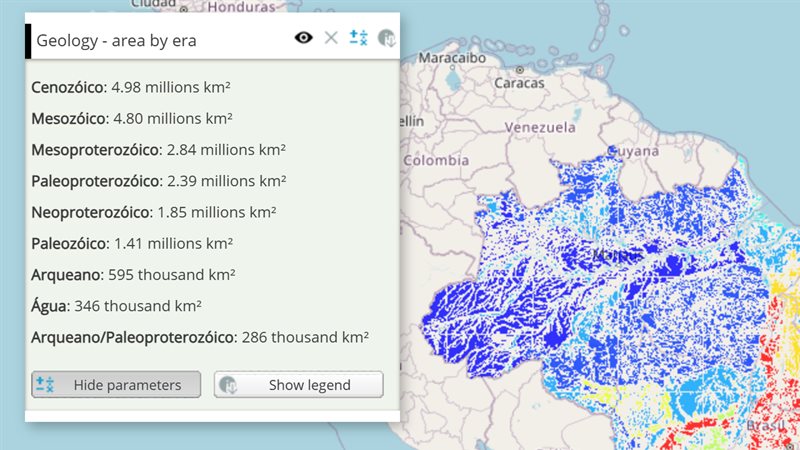Click parameters calculator icon in panel header

pos(358,38)
